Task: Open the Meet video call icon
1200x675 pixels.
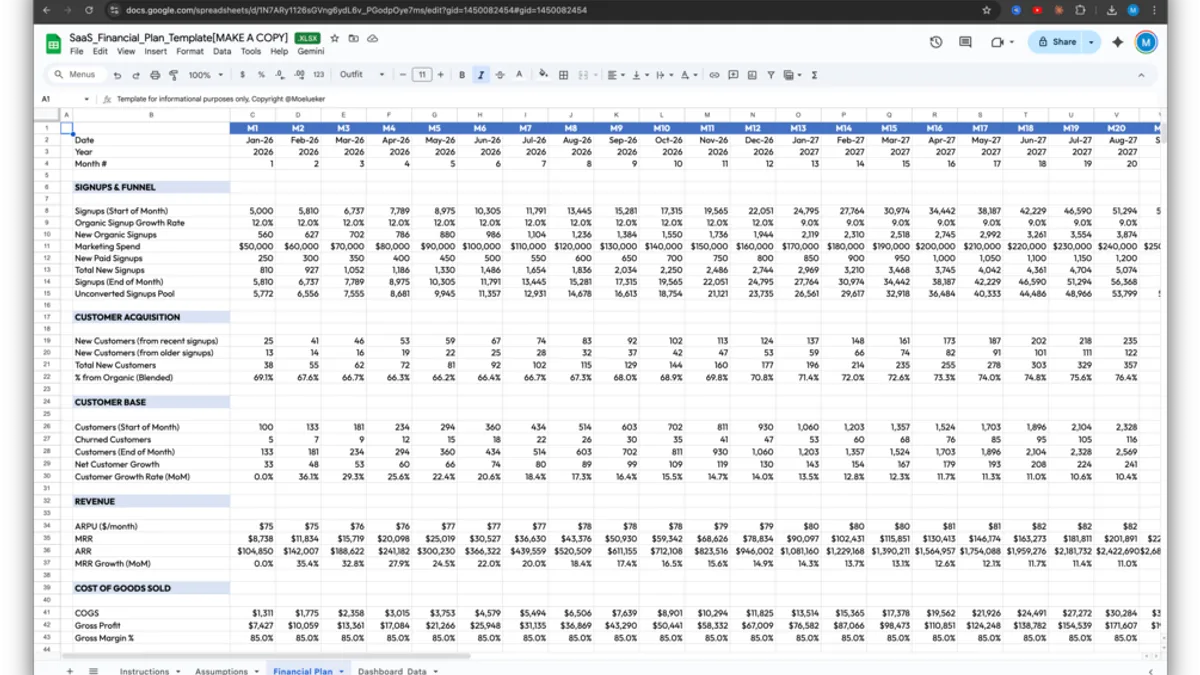Action: pos(1002,42)
